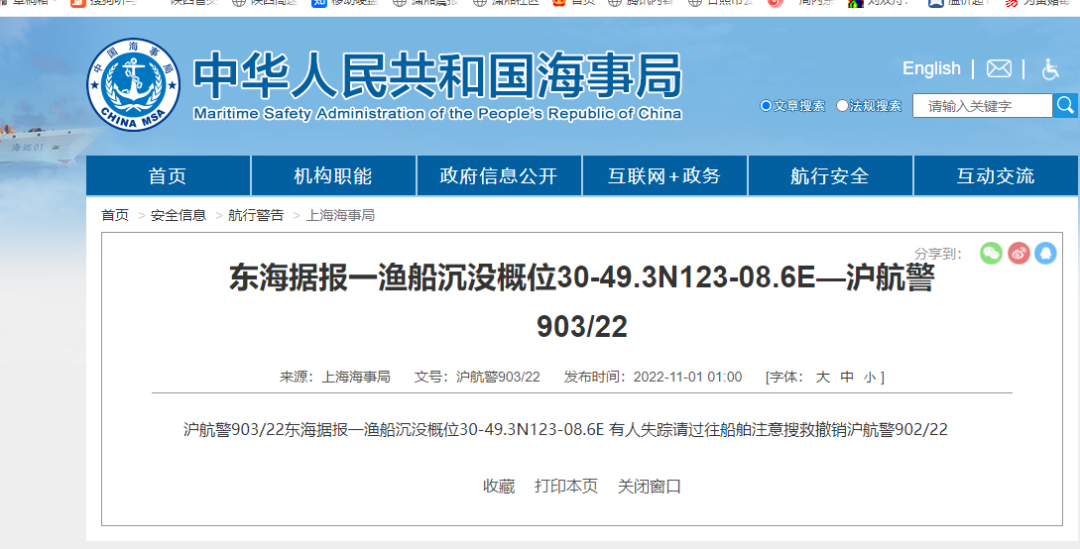1080x549 pixels.
Task: Click the keyword search input field
Action: click(981, 106)
